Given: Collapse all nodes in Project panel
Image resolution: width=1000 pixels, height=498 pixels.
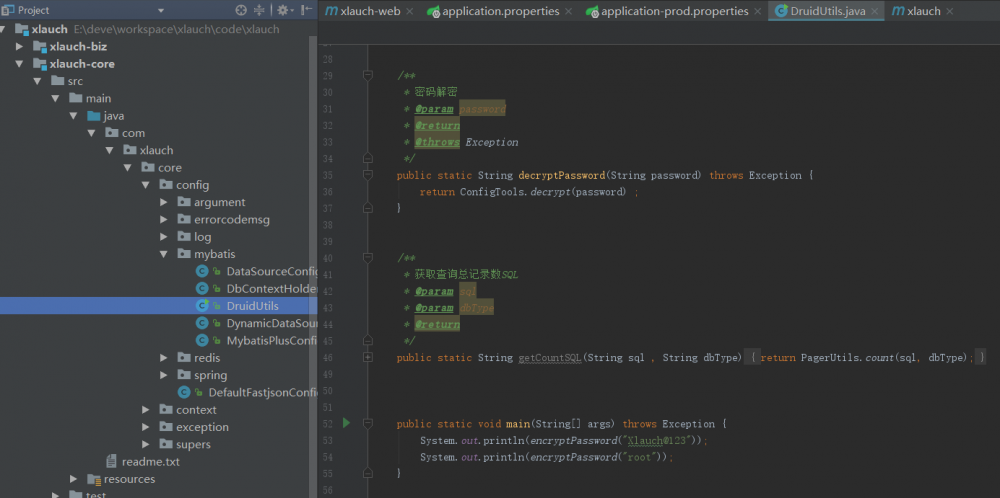Looking at the screenshot, I should [x=259, y=10].
